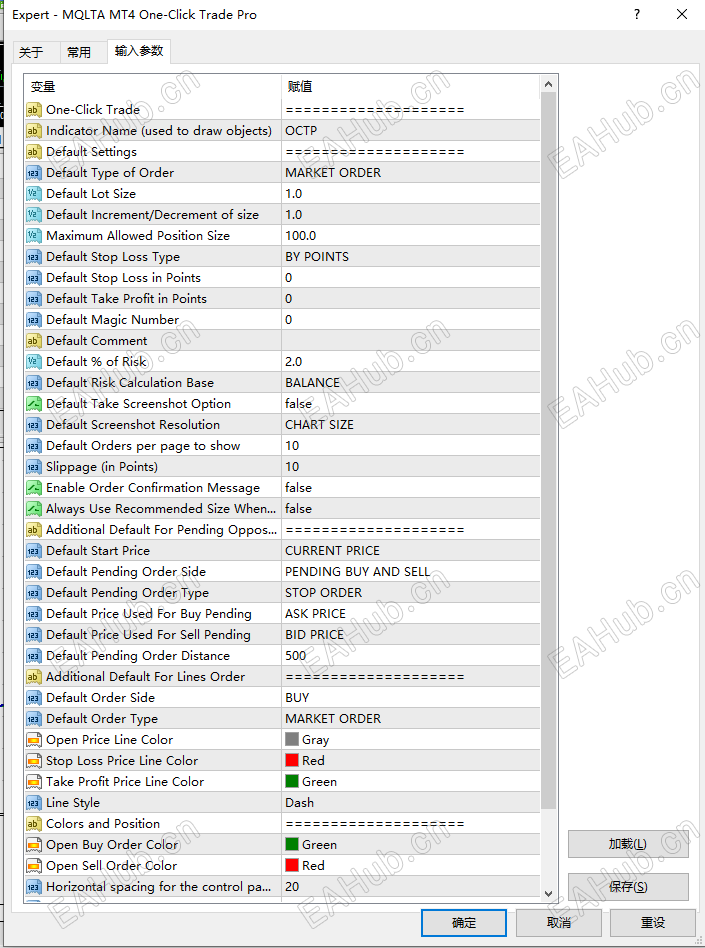705x948 pixels.
Task: Click the color icon beside Stop Loss Price Line Color
Action: 33,761
